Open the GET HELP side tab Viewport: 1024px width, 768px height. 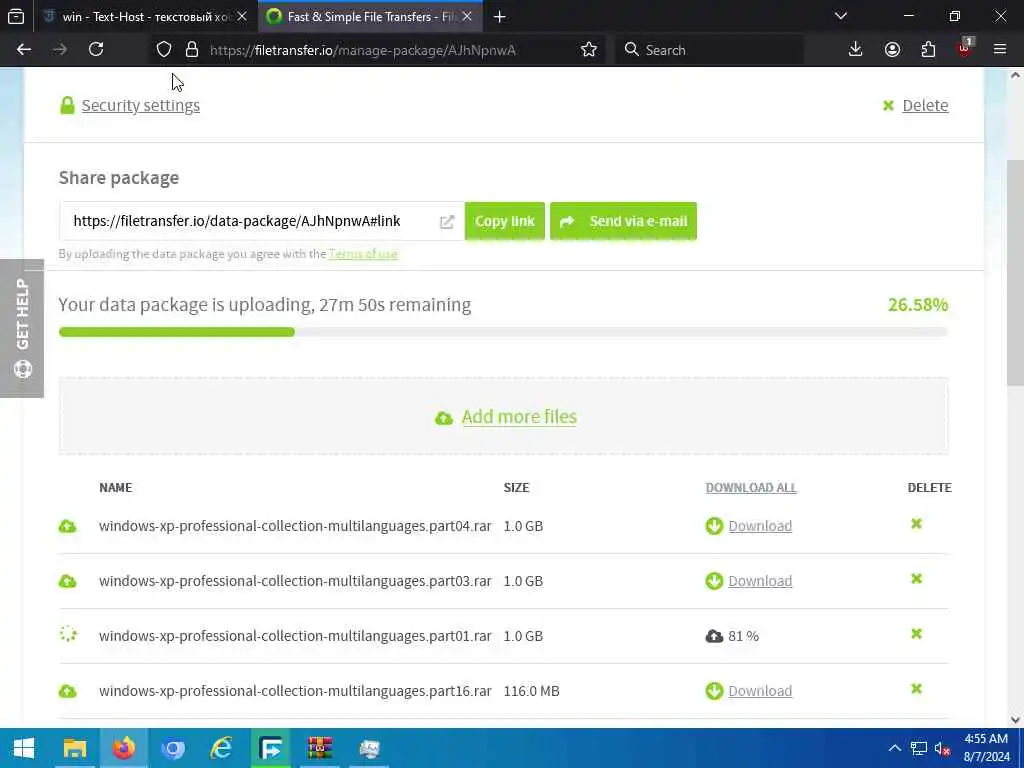coord(22,328)
